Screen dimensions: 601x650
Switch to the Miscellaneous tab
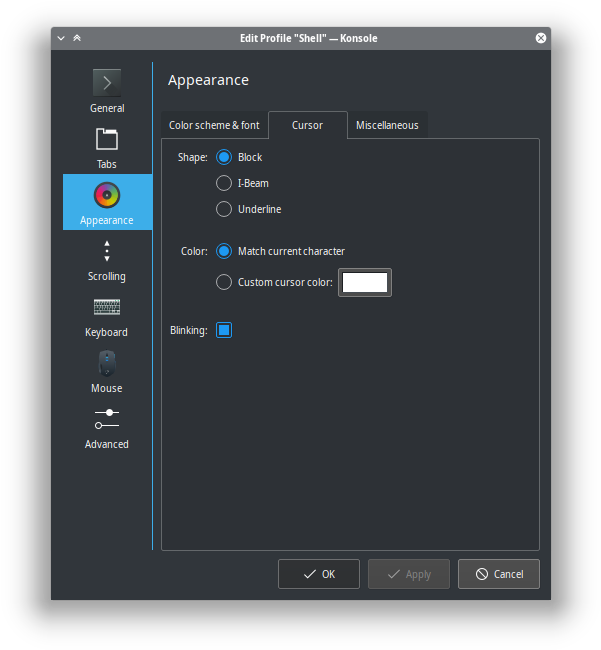click(x=387, y=125)
